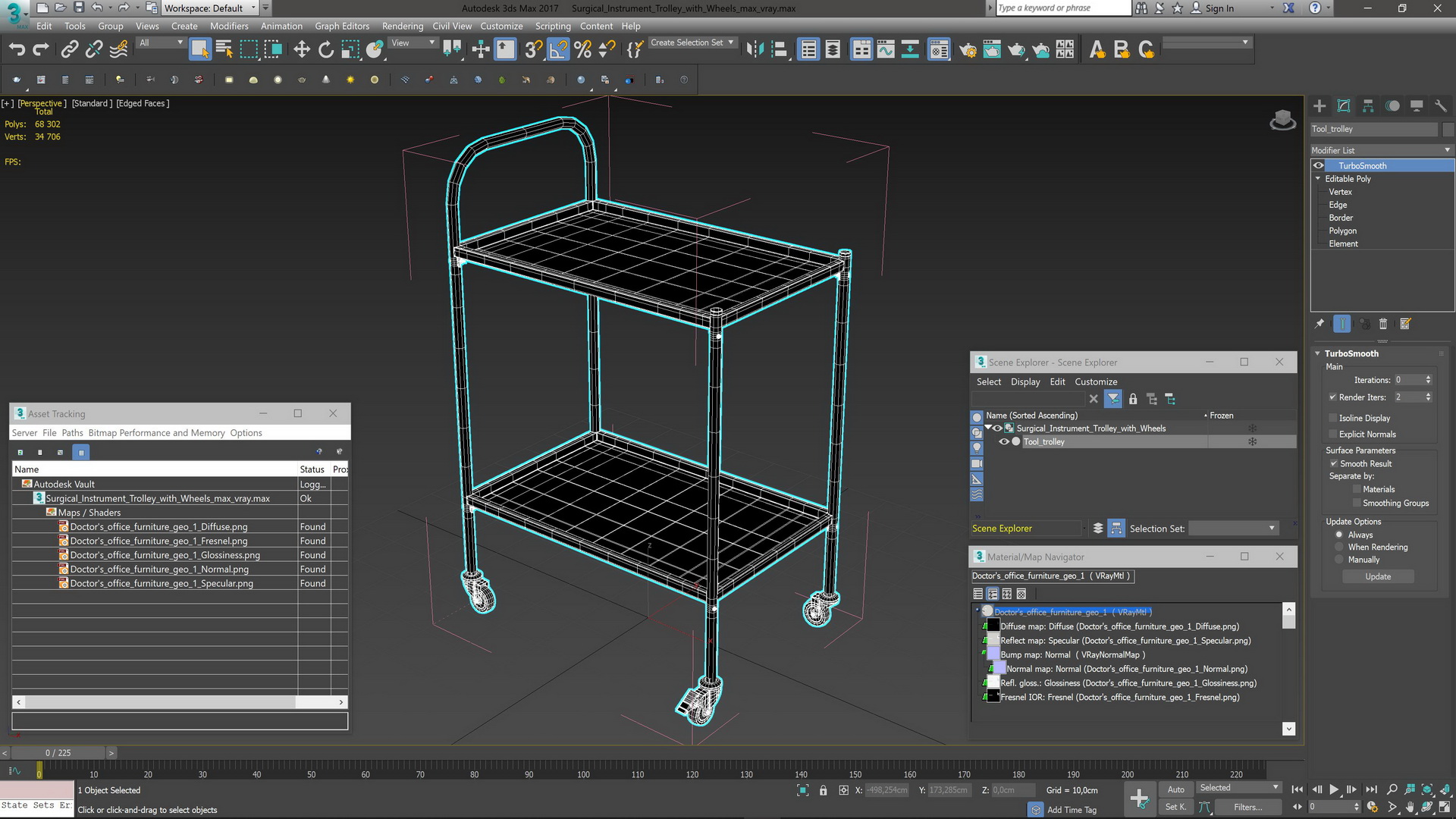Open the Selection Set dropdown in Scene Explorer
1456x819 pixels.
1234,529
